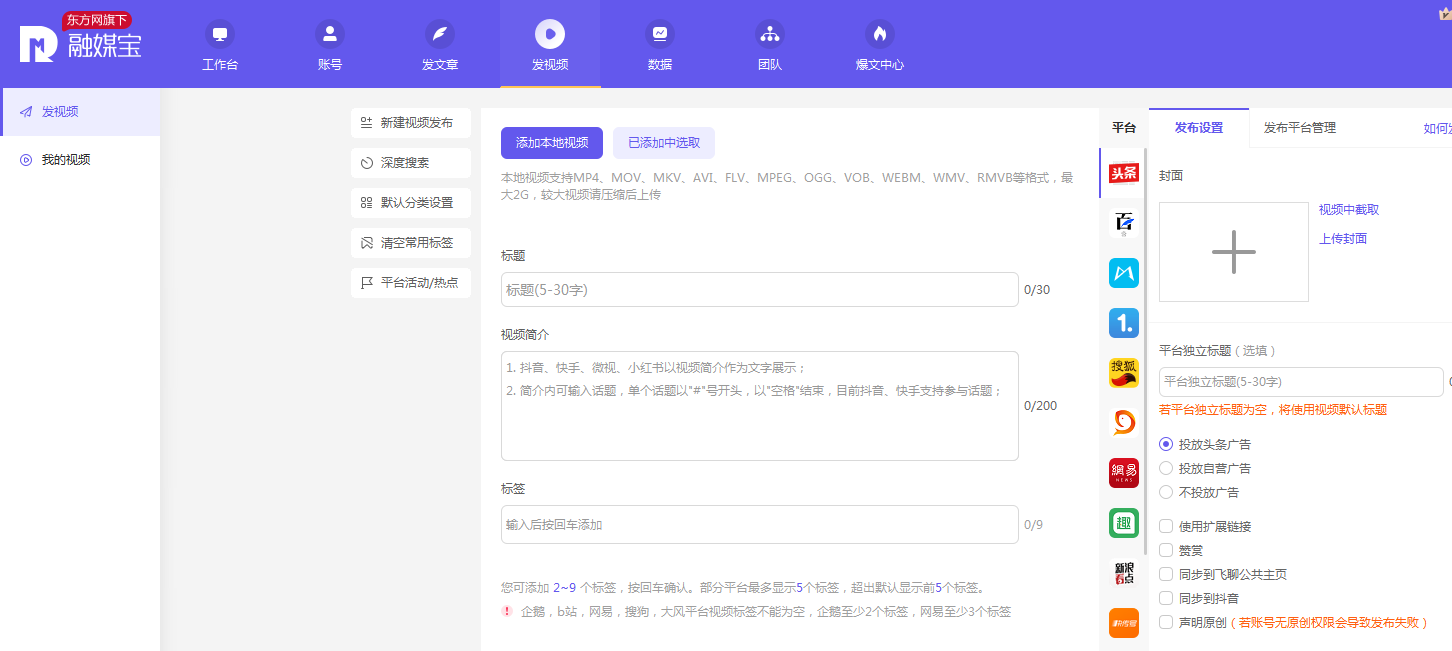Open 平台活动/热点
The height and width of the screenshot is (651, 1452).
point(411,283)
